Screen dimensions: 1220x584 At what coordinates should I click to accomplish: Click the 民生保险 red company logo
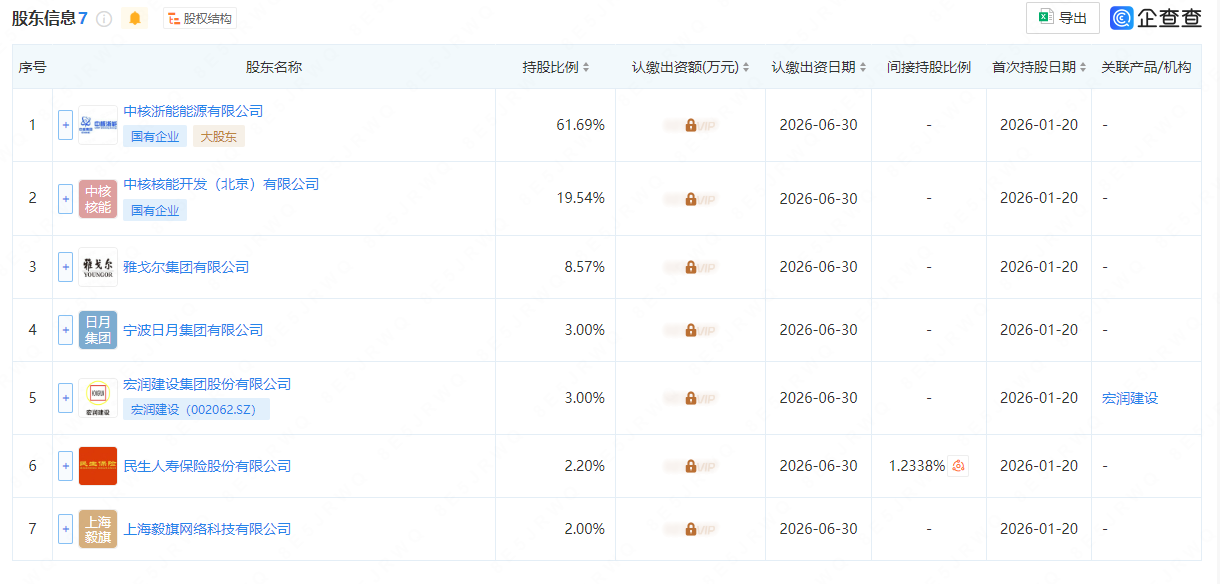tap(98, 466)
